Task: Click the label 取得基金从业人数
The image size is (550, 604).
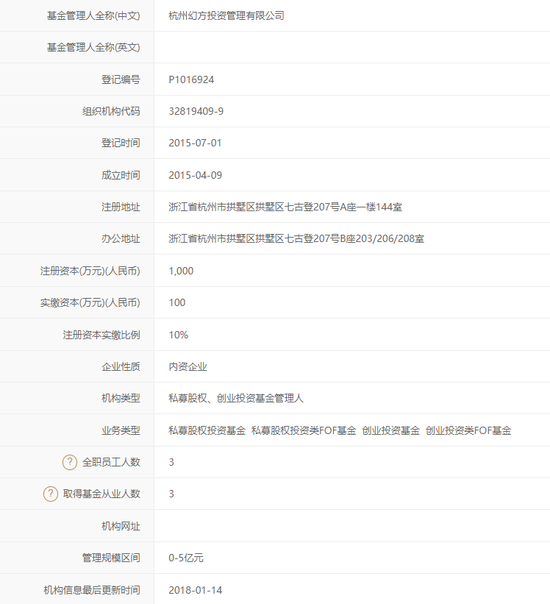Action: tap(102, 493)
